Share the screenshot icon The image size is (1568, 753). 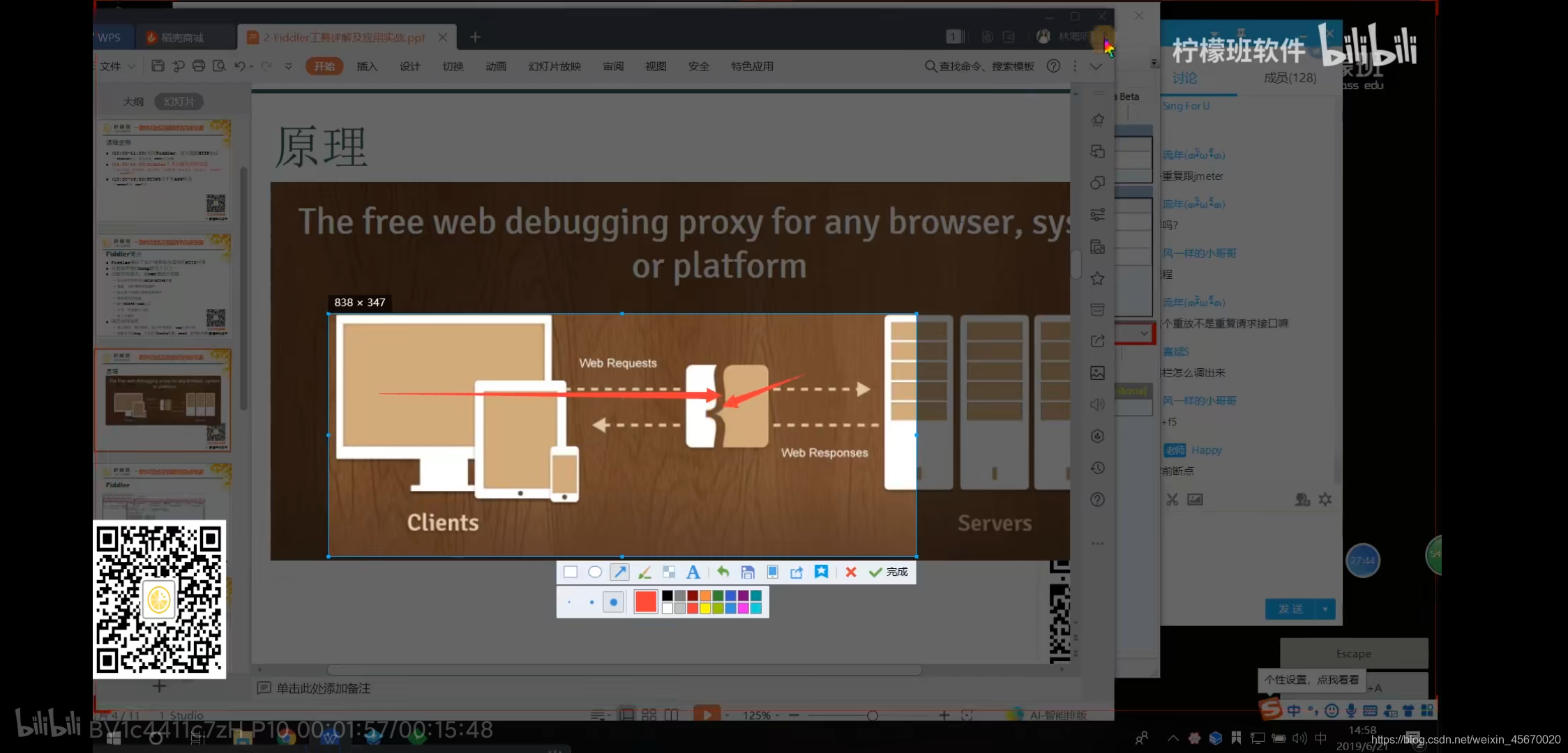(x=797, y=572)
